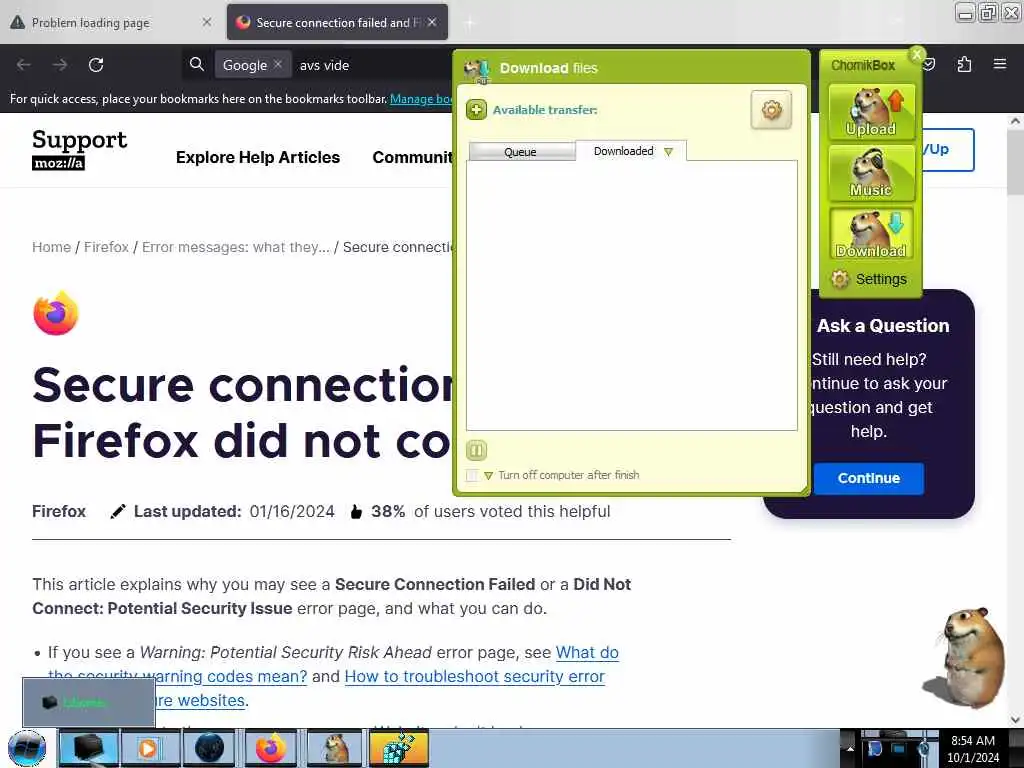Click the Manage bookmarks link
Viewport: 1024px width, 768px height.
[x=421, y=99]
